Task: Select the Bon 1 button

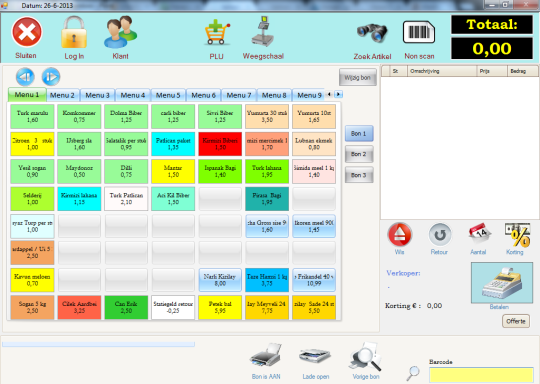Action: (x=359, y=133)
